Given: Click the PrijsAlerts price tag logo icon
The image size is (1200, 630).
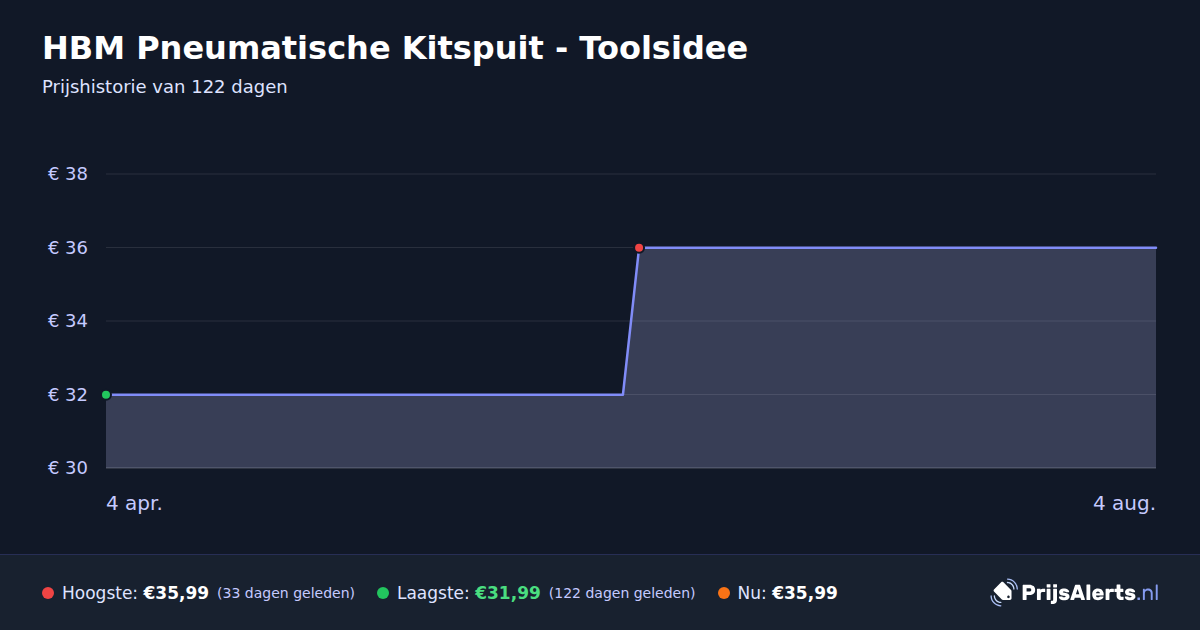Looking at the screenshot, I should pyautogui.click(x=1003, y=593).
